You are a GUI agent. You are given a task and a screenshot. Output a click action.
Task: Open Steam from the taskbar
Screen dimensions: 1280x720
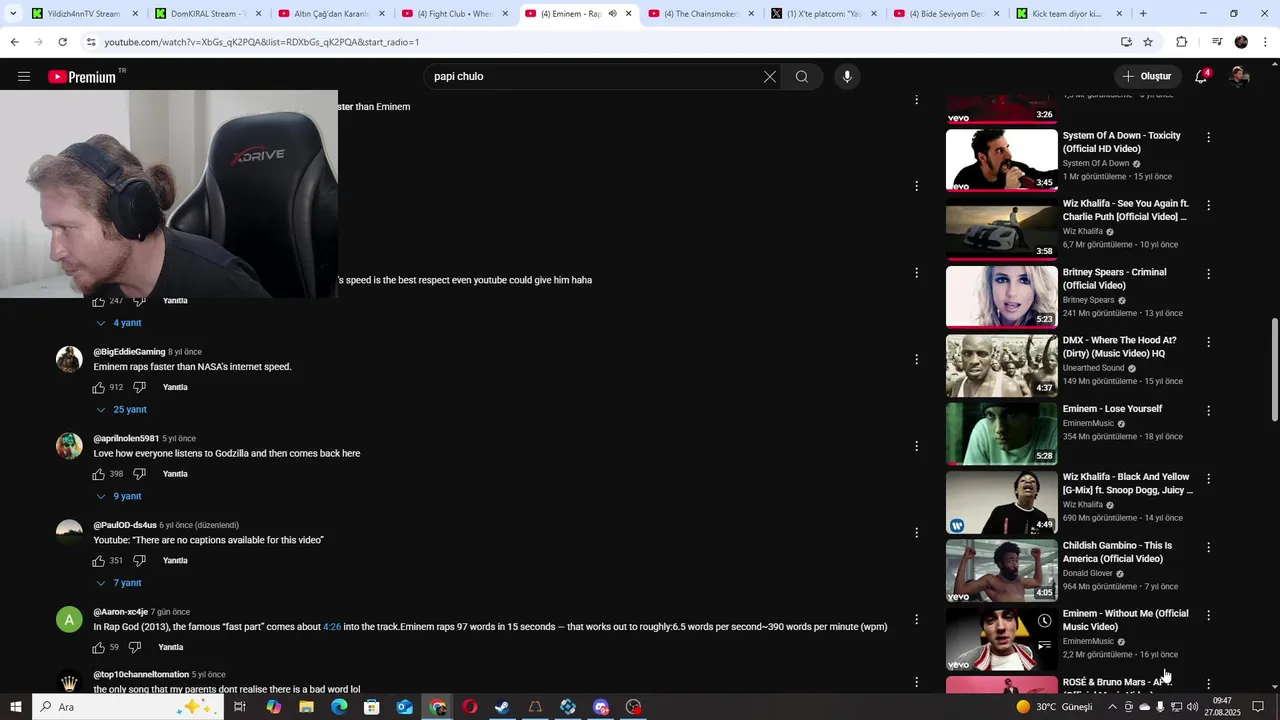(502, 707)
